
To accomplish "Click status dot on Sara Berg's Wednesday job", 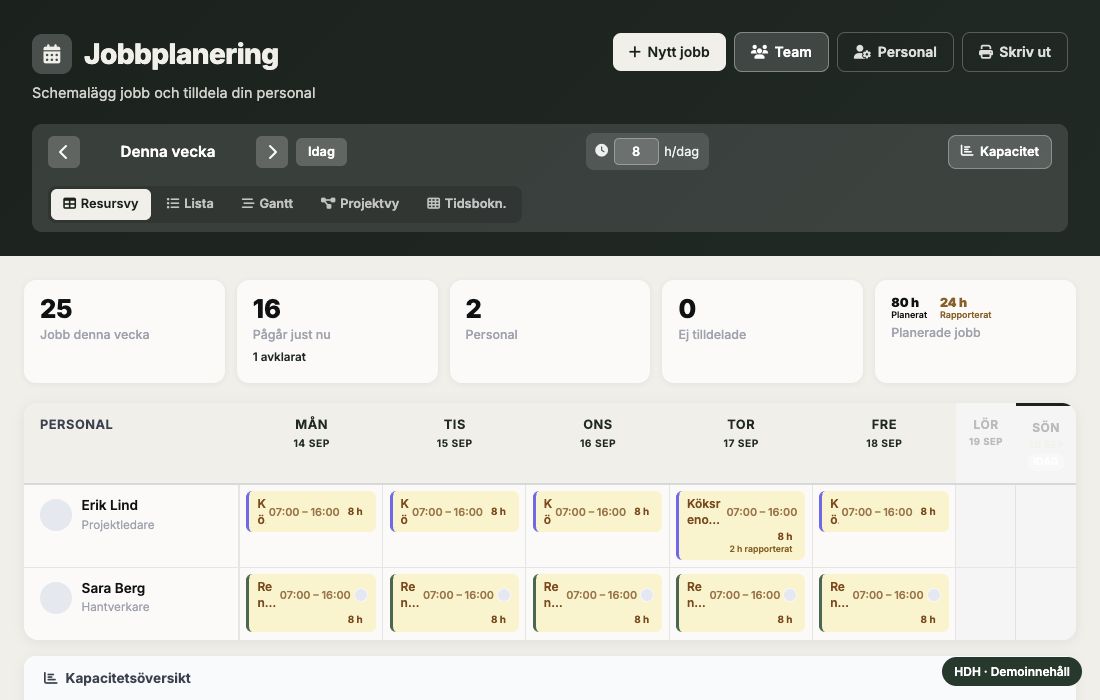I will pyautogui.click(x=647, y=595).
